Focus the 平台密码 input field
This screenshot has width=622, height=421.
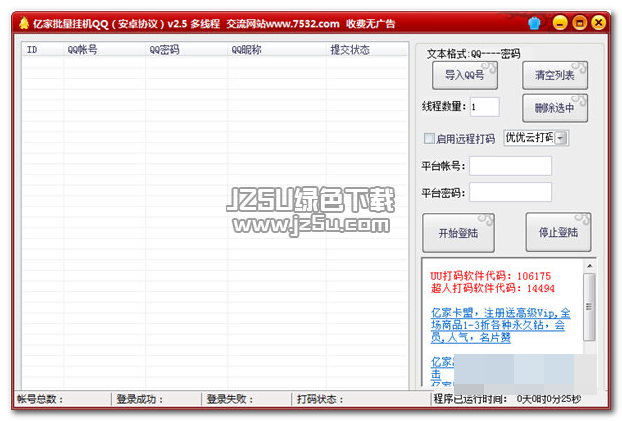(510, 192)
